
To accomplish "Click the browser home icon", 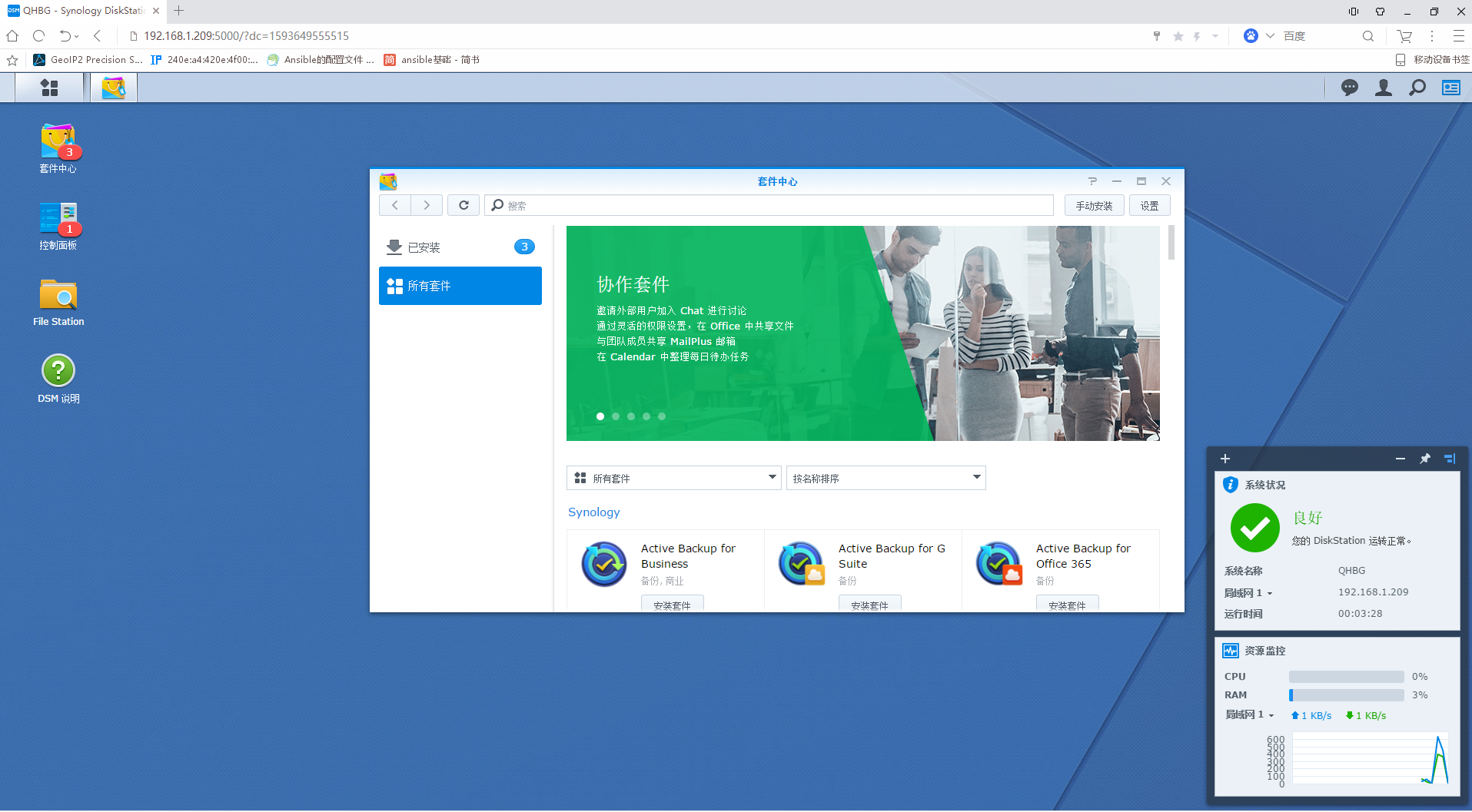I will coord(12,36).
